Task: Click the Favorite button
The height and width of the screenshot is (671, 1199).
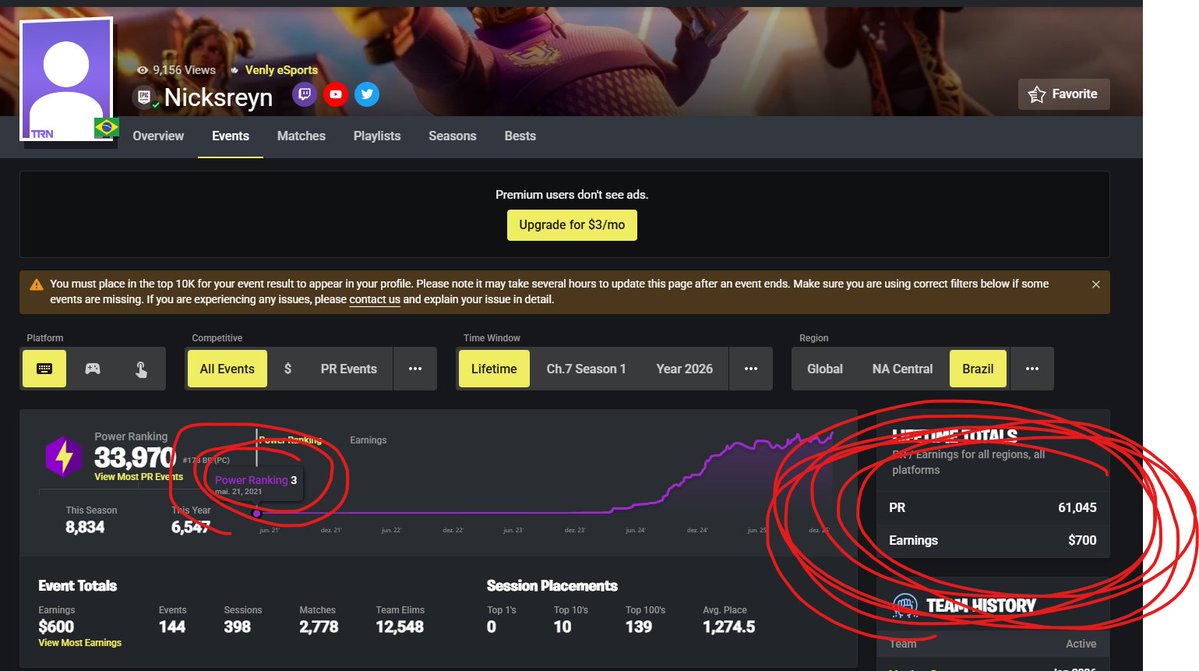Action: [x=1064, y=94]
